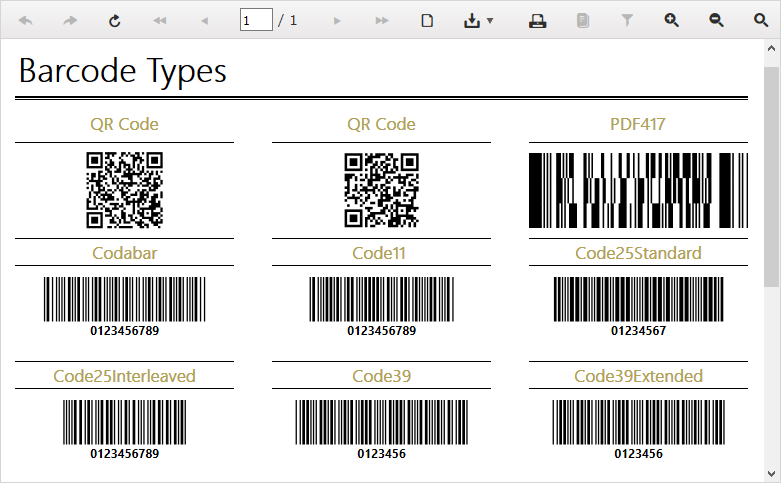The width and height of the screenshot is (781, 483).
Task: Click the first QR Code image
Action: [x=125, y=190]
